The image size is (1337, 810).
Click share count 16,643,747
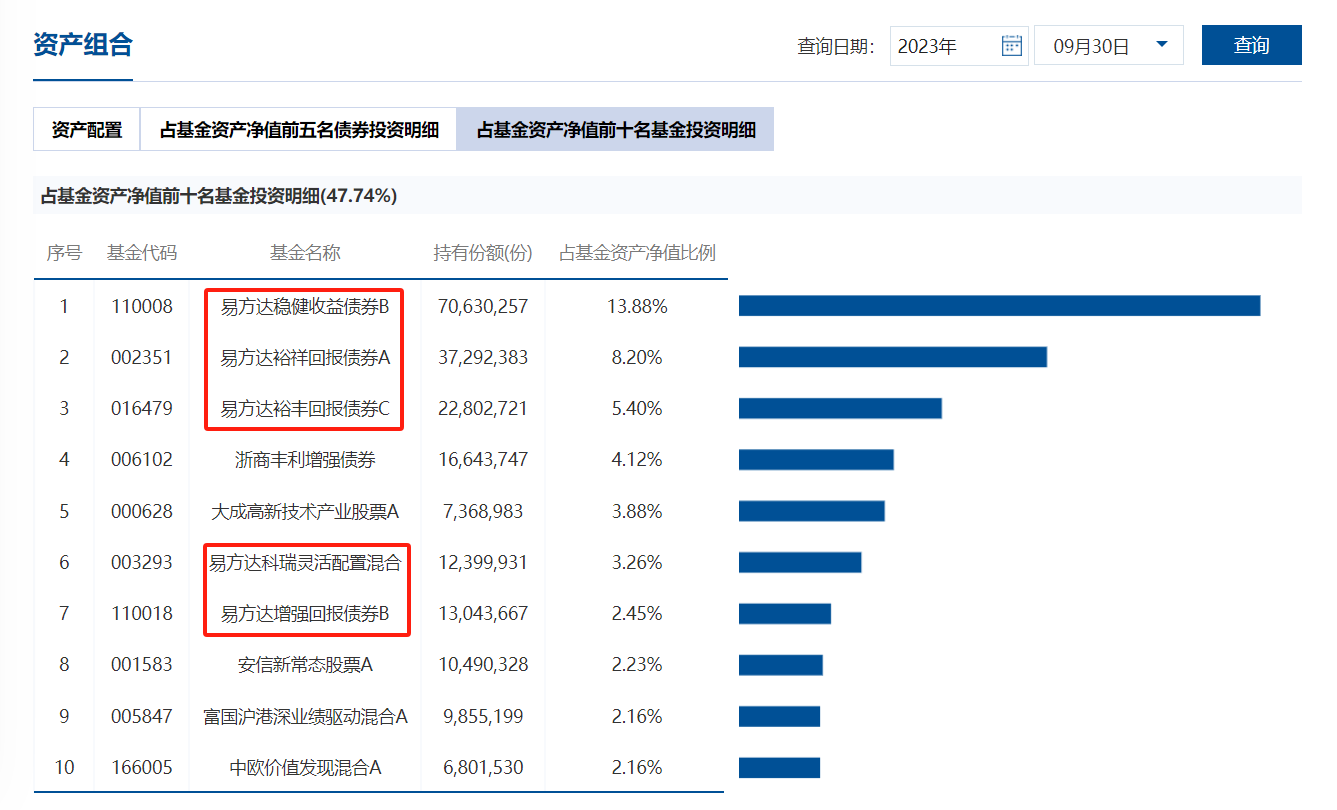pyautogui.click(x=483, y=460)
